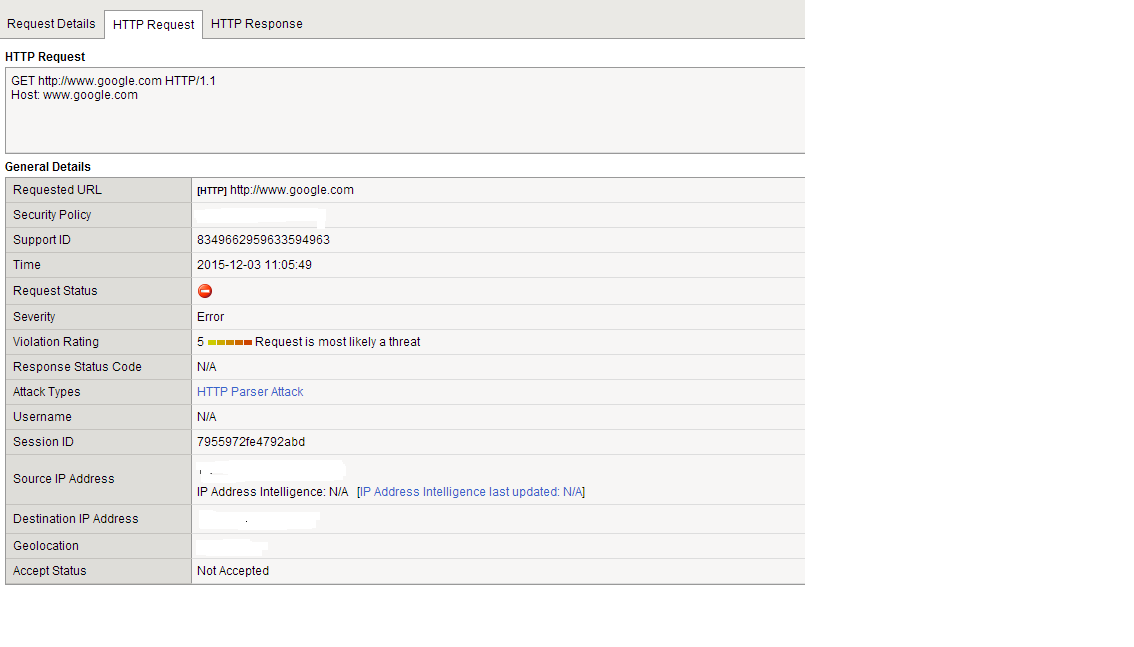Screen dimensions: 1134x647
Task: Click the Security Policy row label
Action: 52,215
